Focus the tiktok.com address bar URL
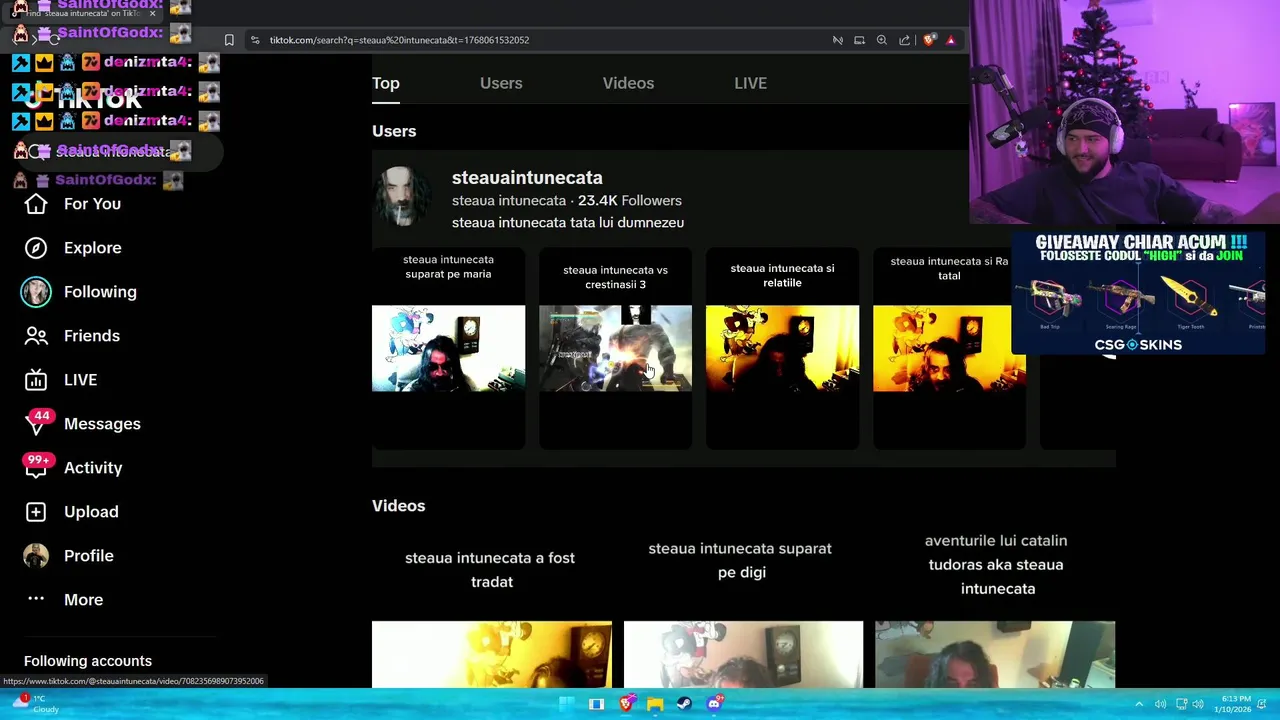 point(399,40)
